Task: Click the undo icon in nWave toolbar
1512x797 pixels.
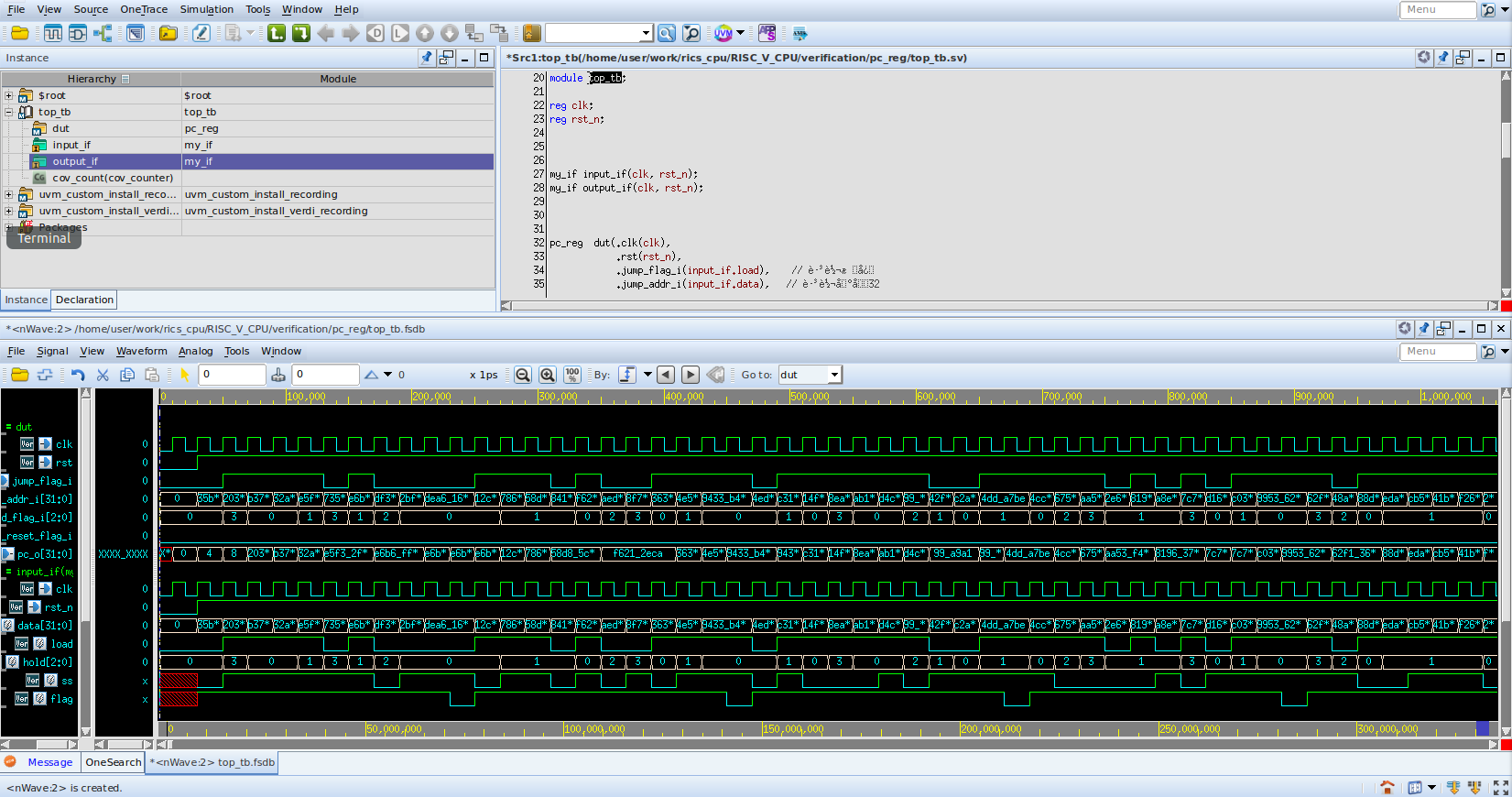Action: coord(78,375)
